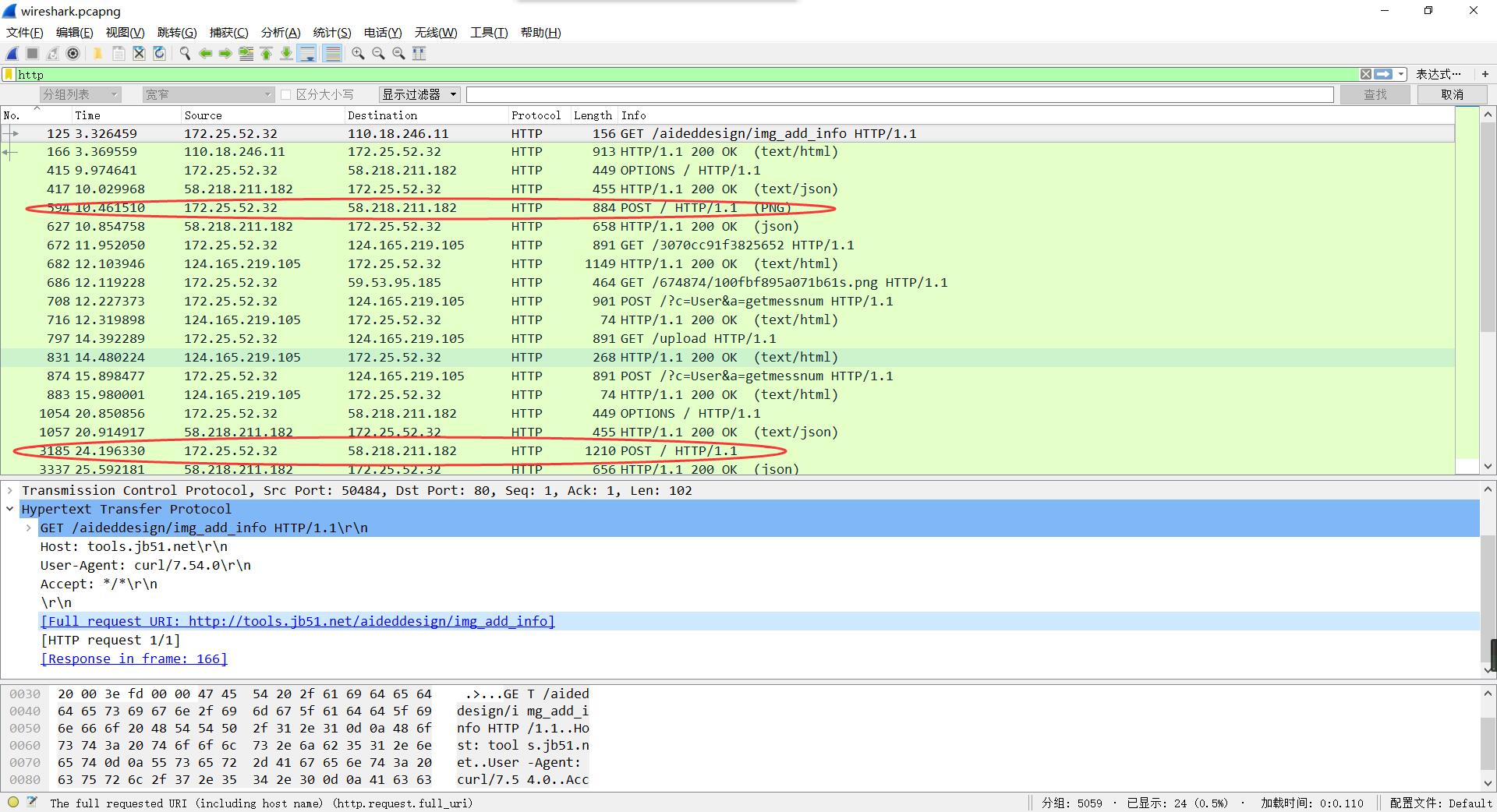Open the 显示过滤器 search type dropdown
This screenshot has width=1497, height=812.
[419, 94]
